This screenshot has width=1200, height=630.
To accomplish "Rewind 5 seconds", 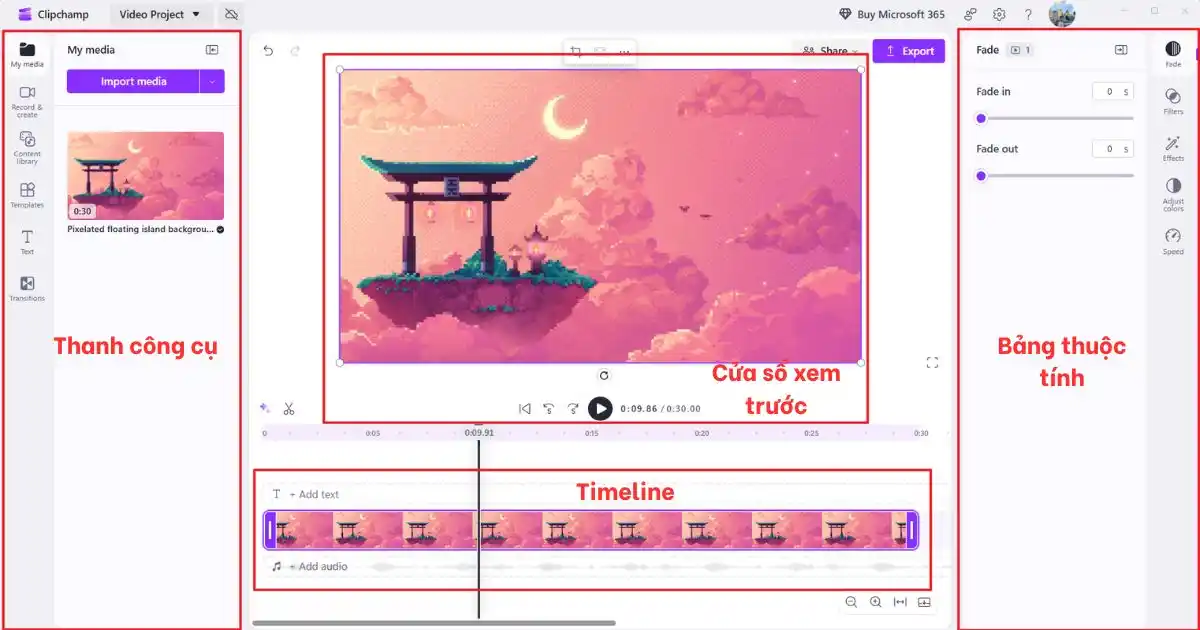I will [548, 408].
